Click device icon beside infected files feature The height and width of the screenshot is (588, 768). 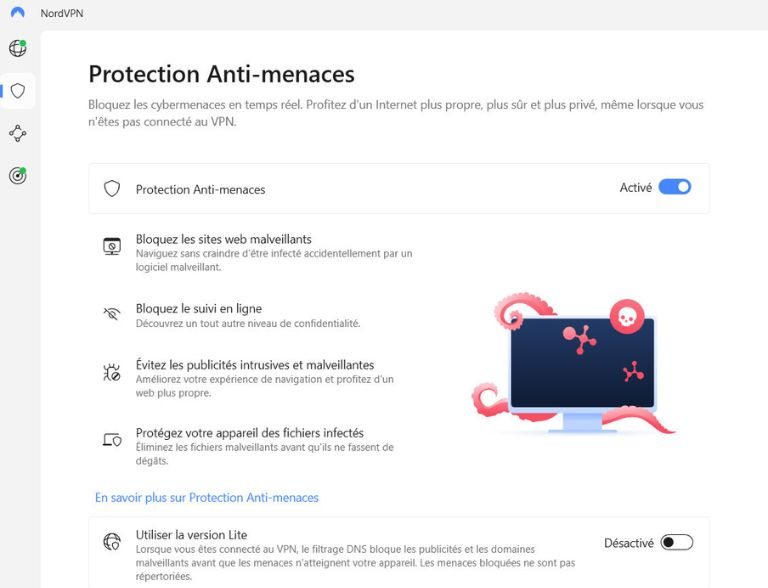coord(112,439)
